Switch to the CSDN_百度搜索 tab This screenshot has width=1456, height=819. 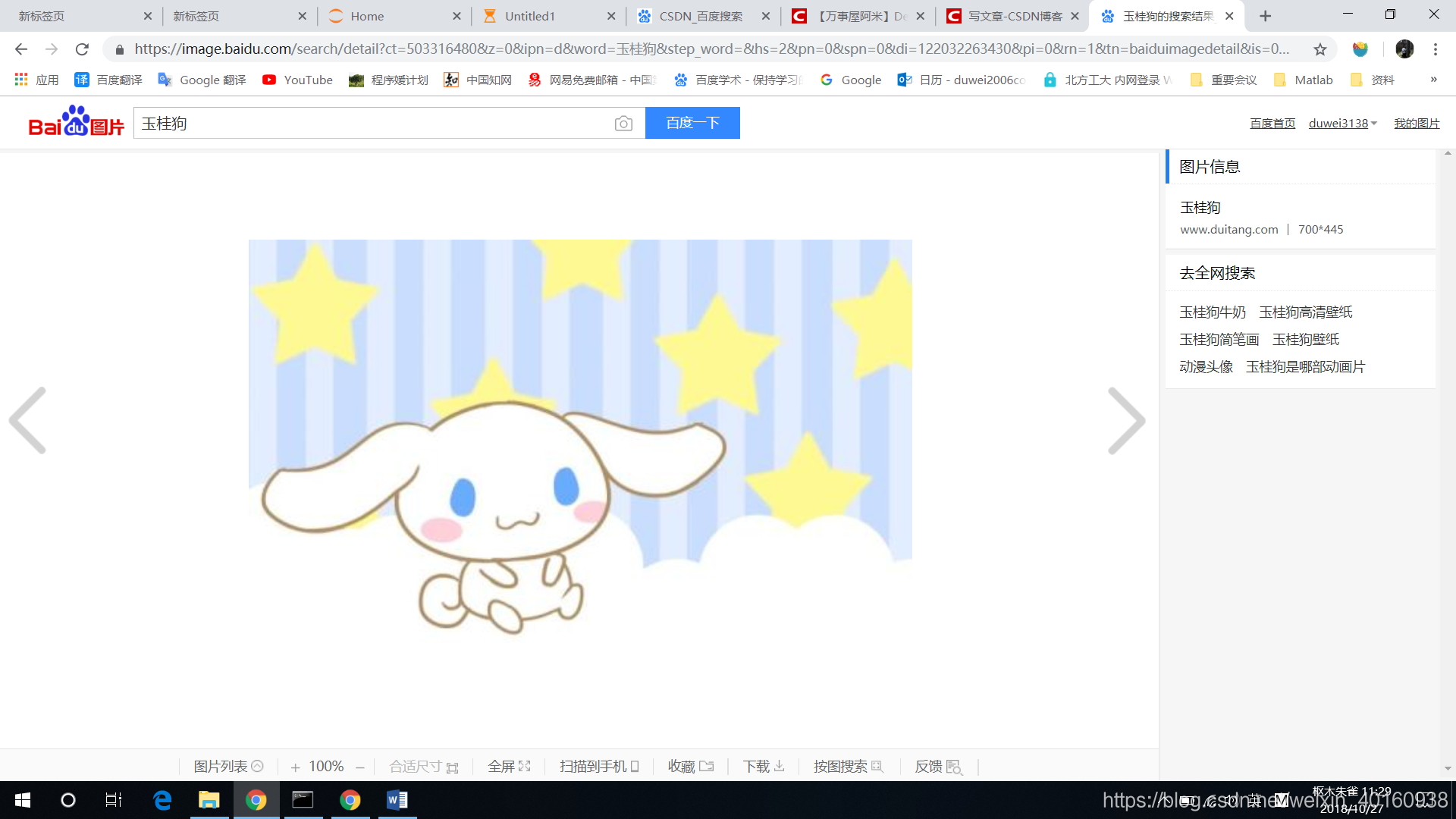coord(704,16)
